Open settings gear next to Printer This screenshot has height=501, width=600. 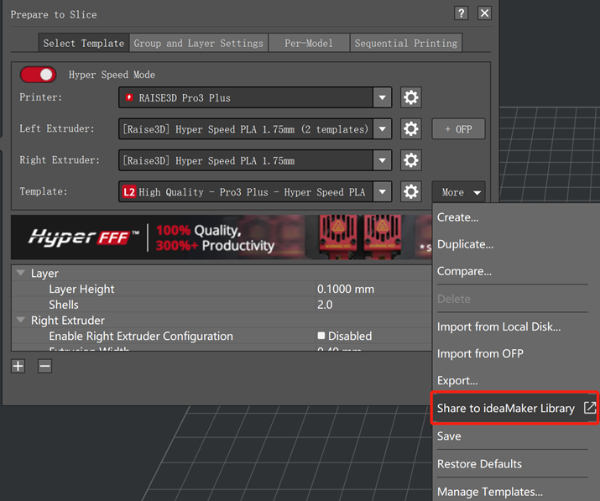point(410,98)
